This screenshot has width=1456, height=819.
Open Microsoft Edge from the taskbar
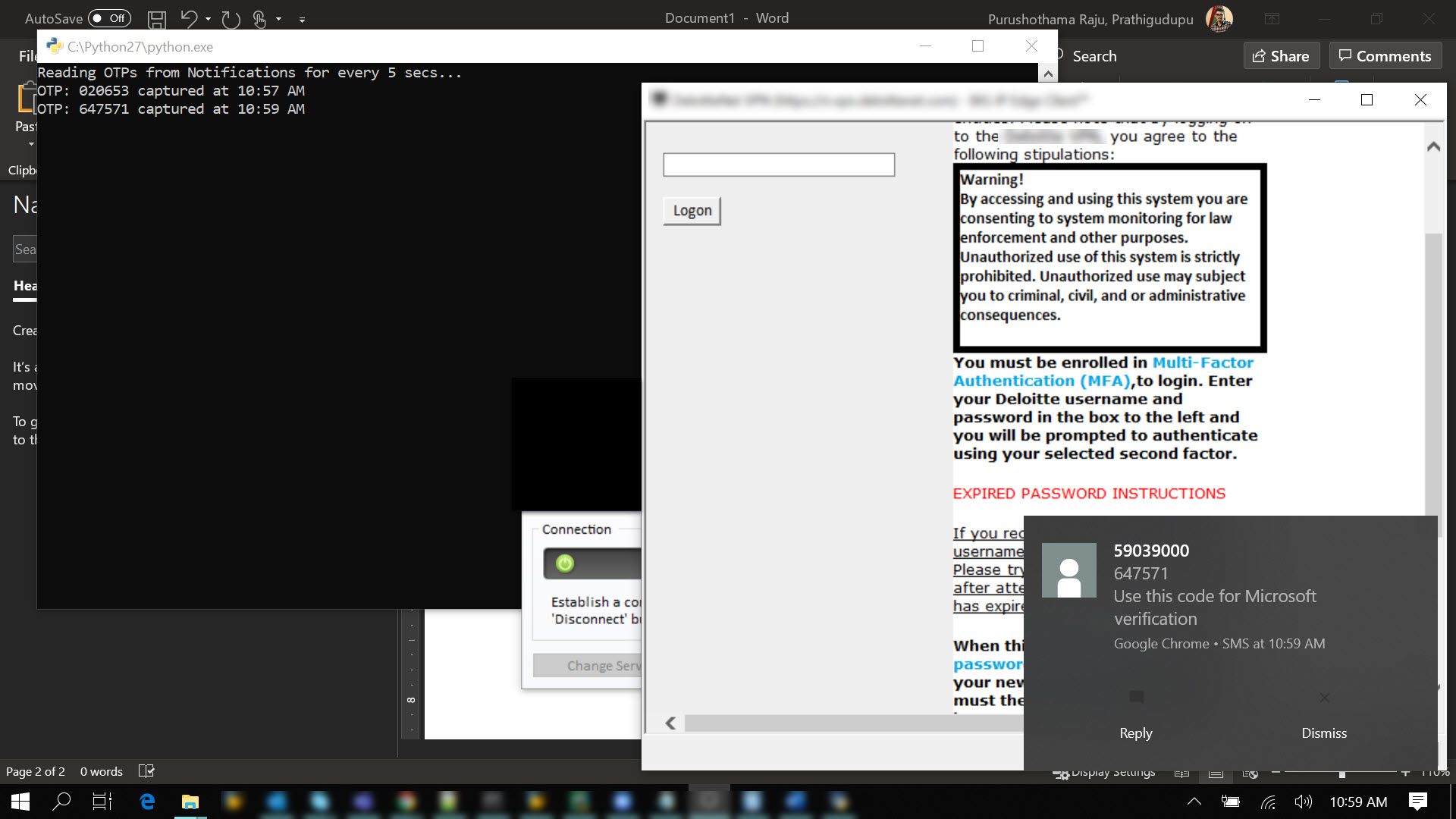[x=147, y=802]
